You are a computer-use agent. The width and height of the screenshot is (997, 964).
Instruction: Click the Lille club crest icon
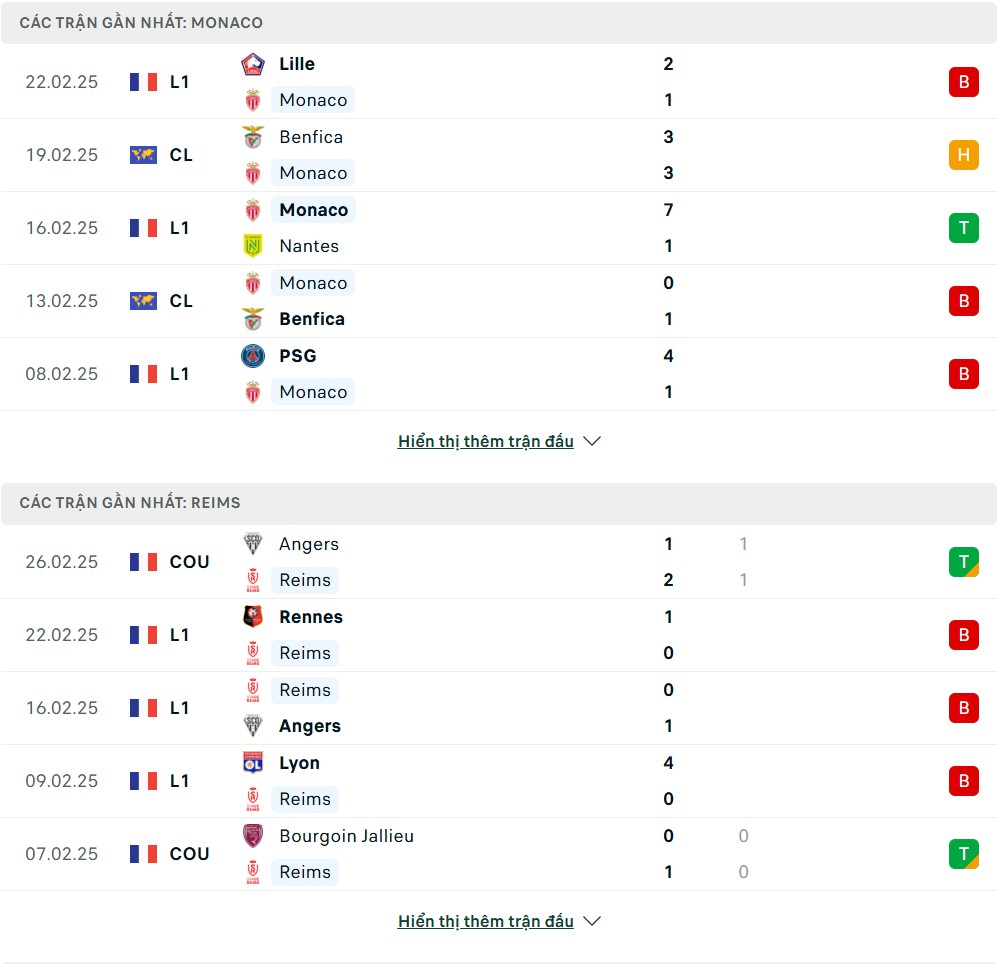253,64
